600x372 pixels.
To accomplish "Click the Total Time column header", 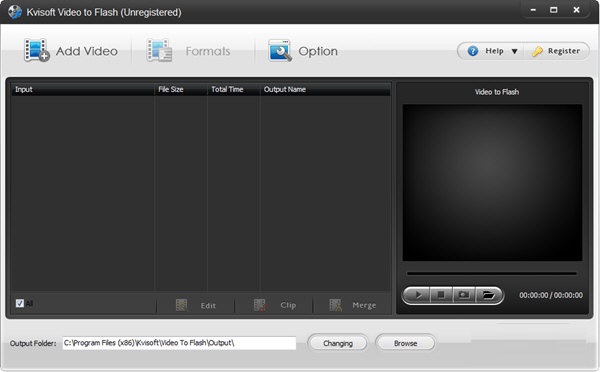I will pyautogui.click(x=234, y=89).
